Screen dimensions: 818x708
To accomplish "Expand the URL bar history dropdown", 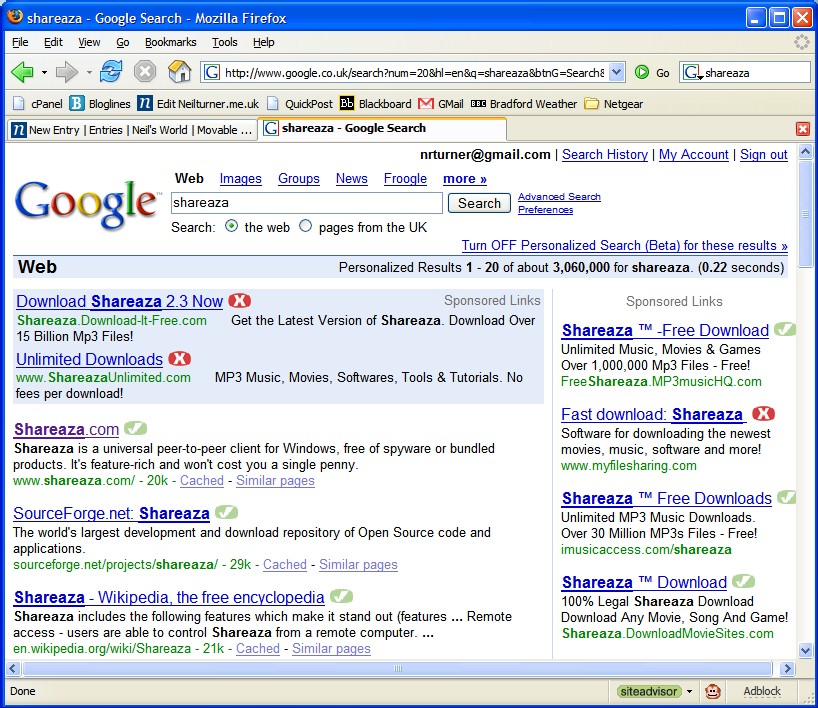I will point(616,72).
